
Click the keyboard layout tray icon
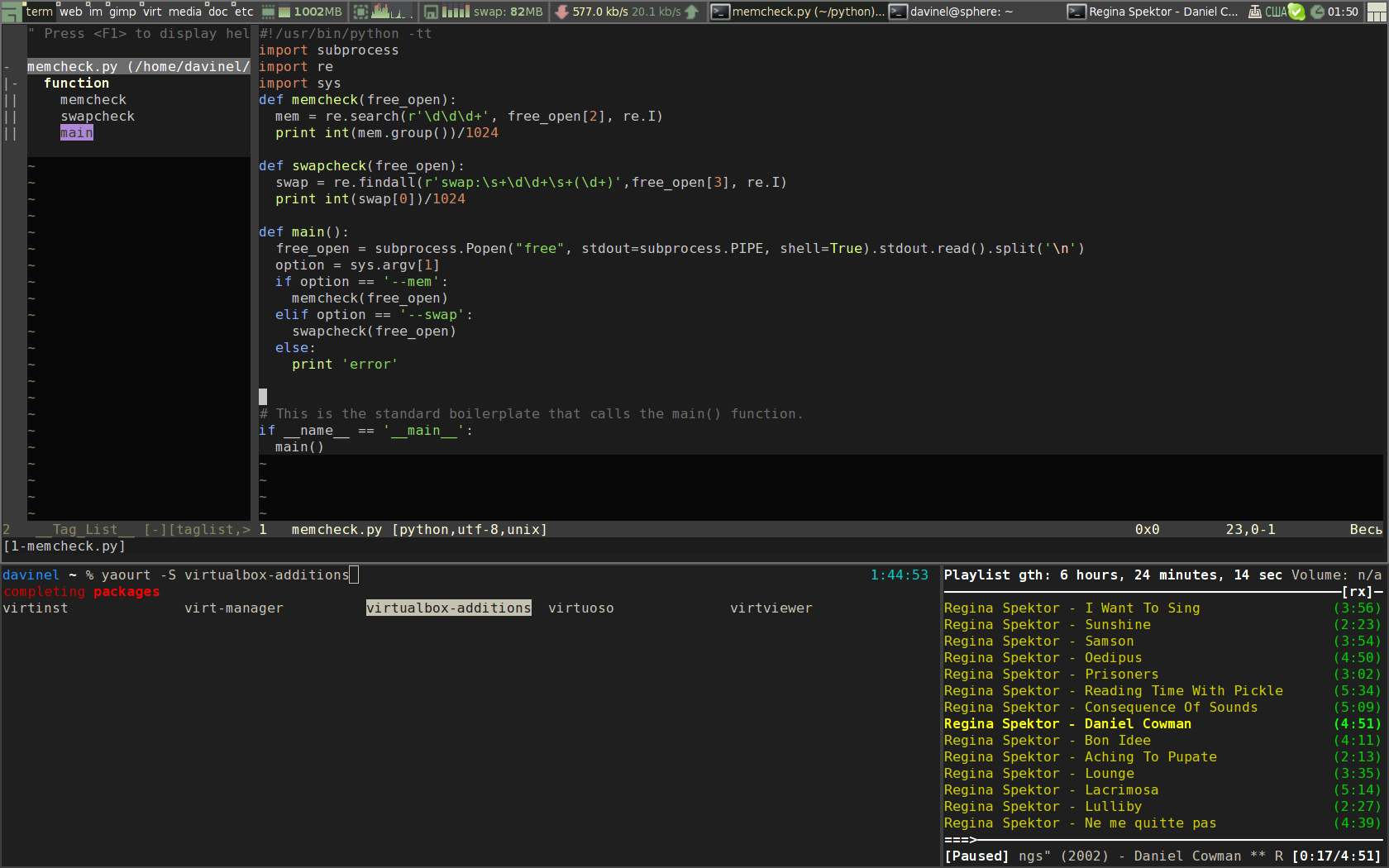pyautogui.click(x=1255, y=12)
